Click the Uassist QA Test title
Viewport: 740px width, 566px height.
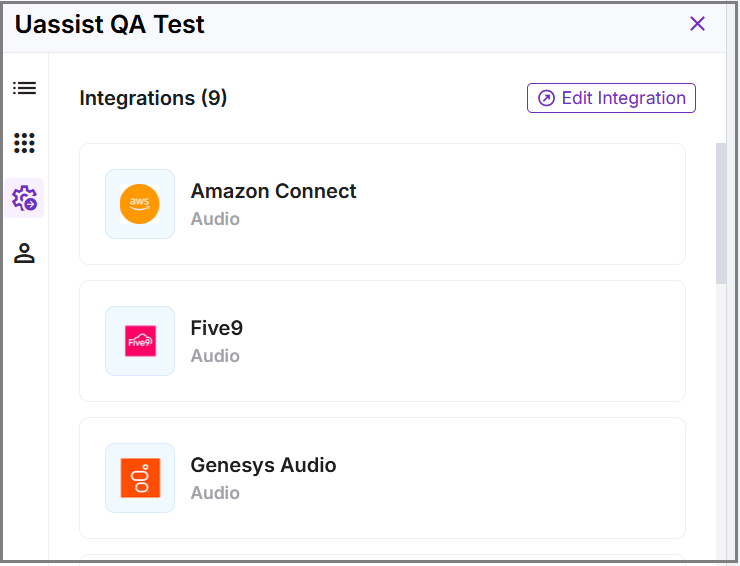tap(109, 25)
